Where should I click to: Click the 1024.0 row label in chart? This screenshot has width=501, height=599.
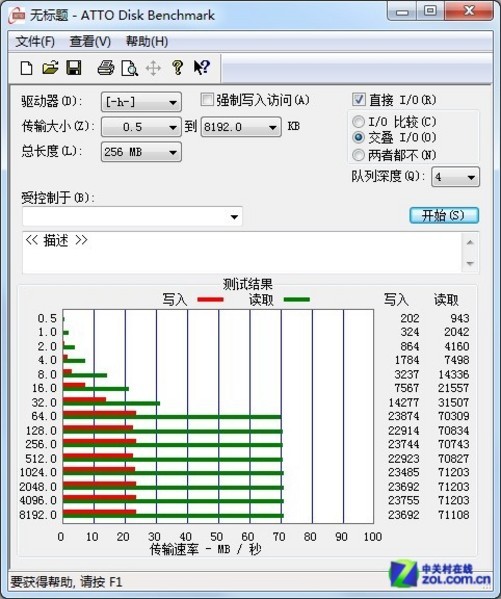(38, 472)
